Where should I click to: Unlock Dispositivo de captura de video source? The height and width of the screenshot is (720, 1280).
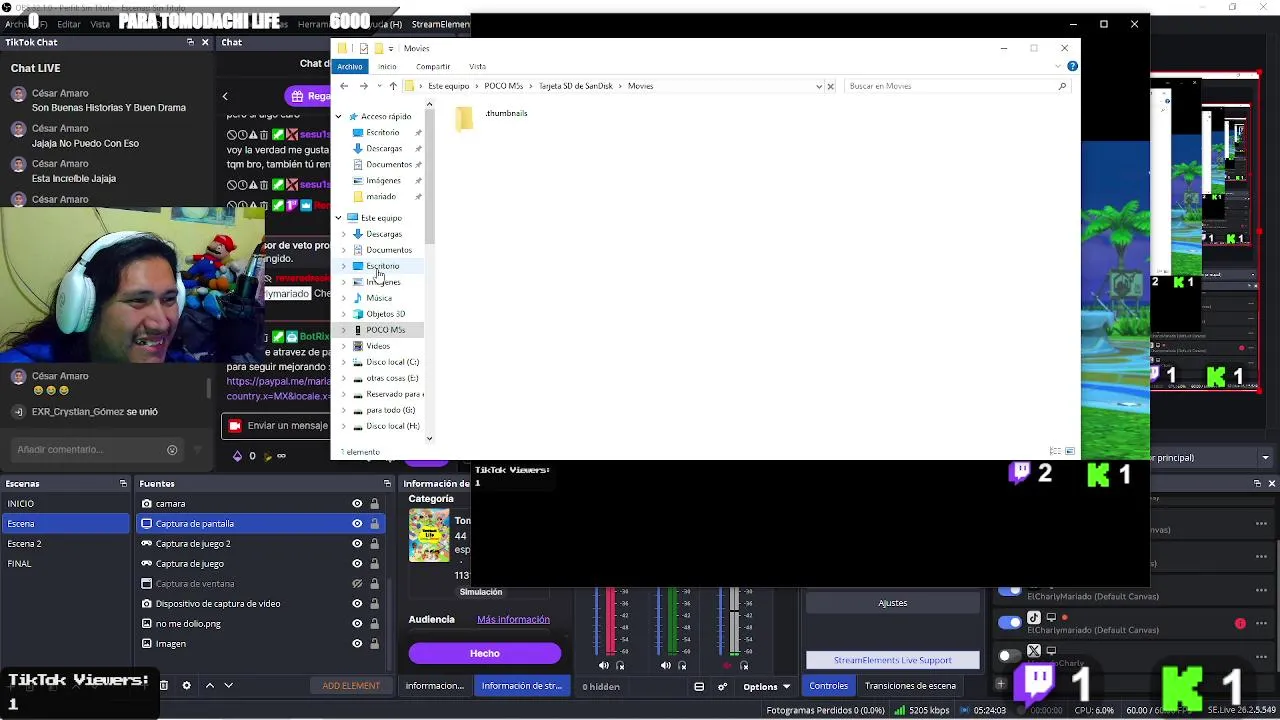click(375, 604)
